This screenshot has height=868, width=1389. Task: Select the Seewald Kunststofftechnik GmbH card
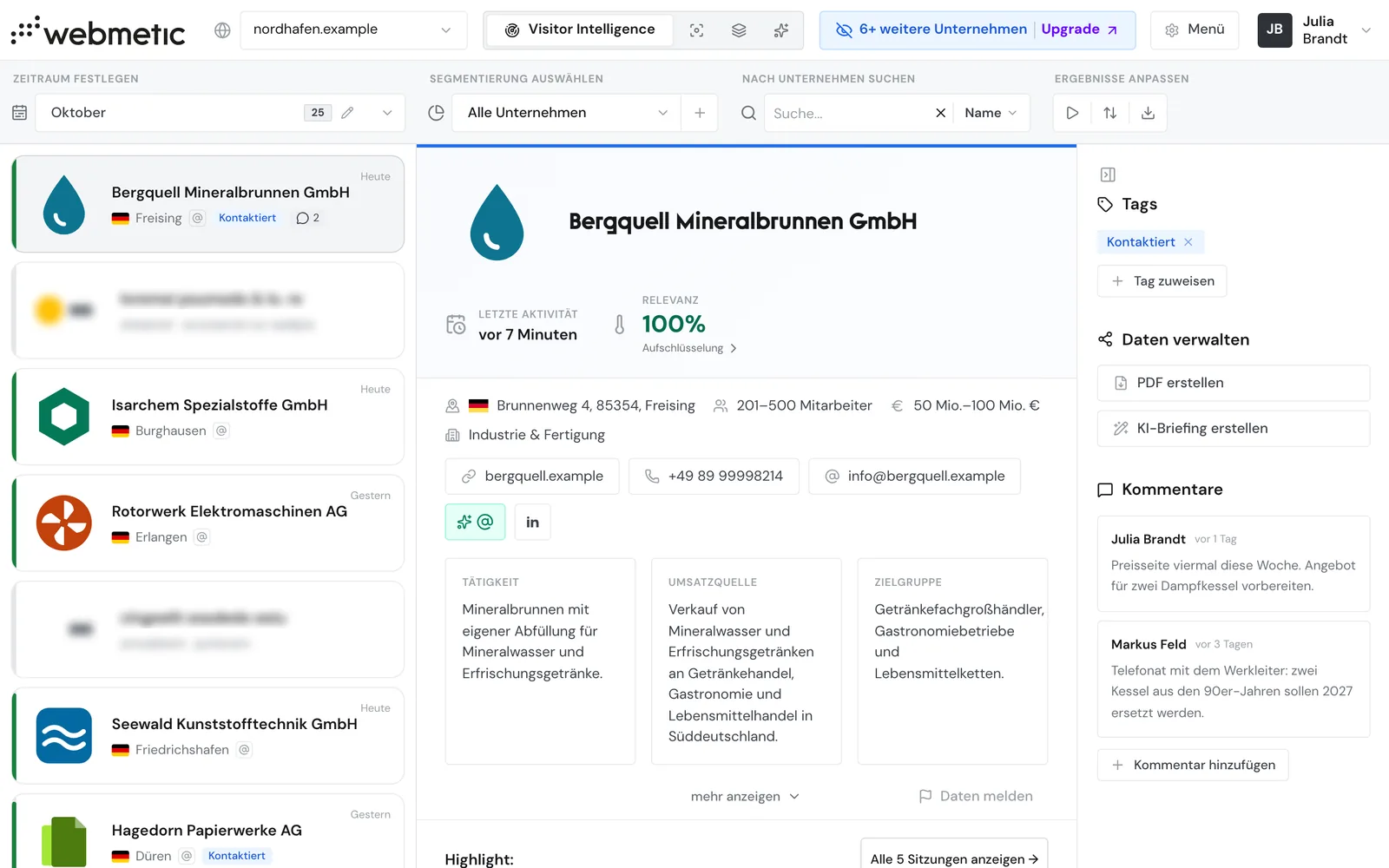(208, 735)
